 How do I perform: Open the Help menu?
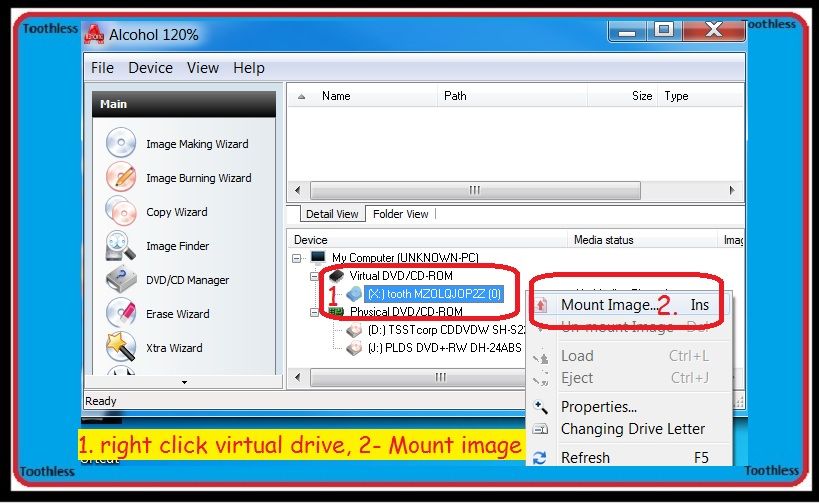pyautogui.click(x=249, y=68)
